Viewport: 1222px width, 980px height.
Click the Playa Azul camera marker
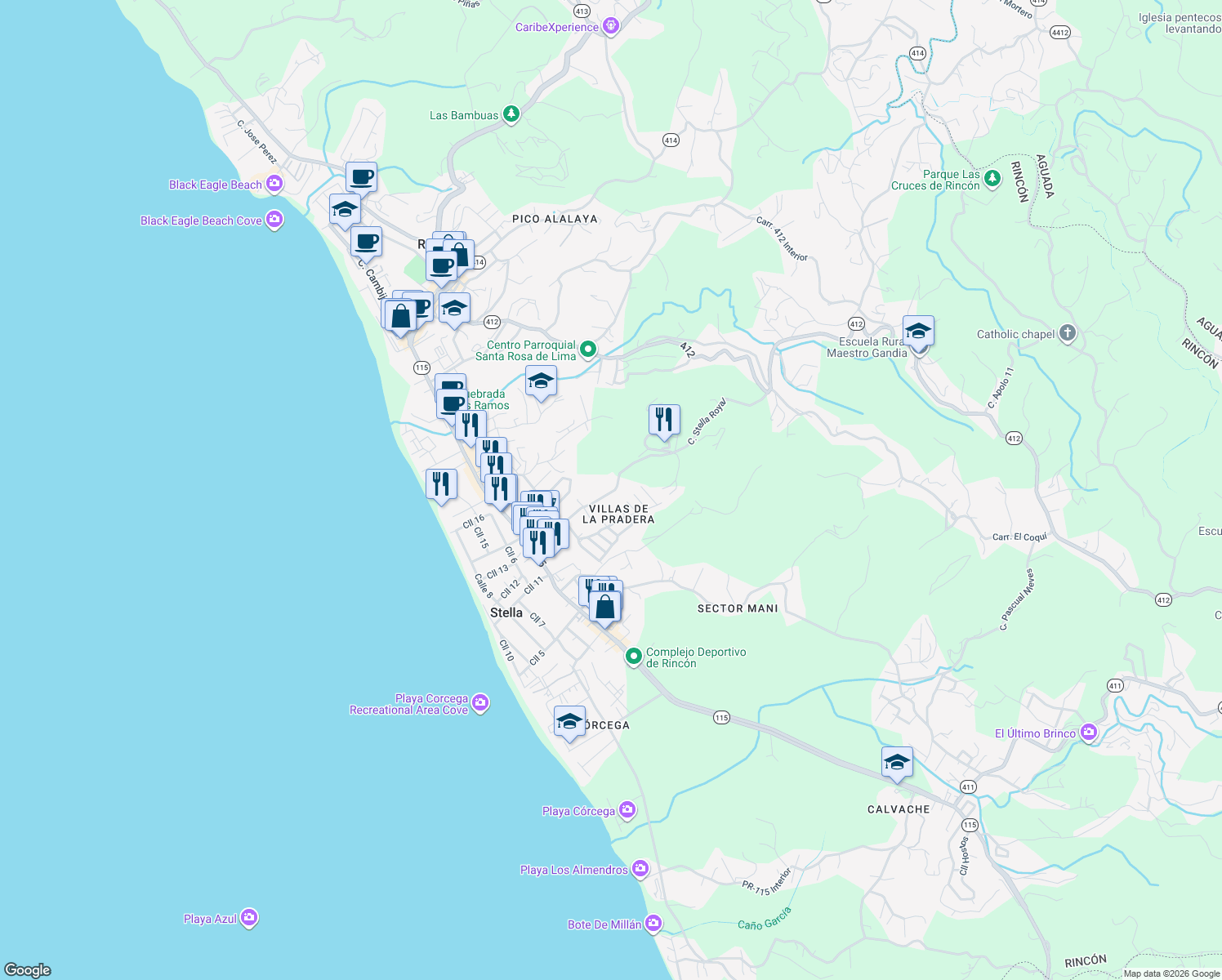[x=249, y=917]
